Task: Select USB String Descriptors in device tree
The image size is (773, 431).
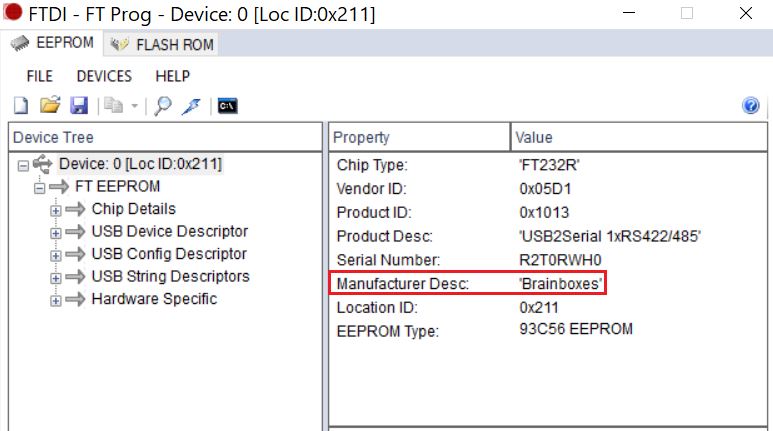Action: [x=170, y=276]
